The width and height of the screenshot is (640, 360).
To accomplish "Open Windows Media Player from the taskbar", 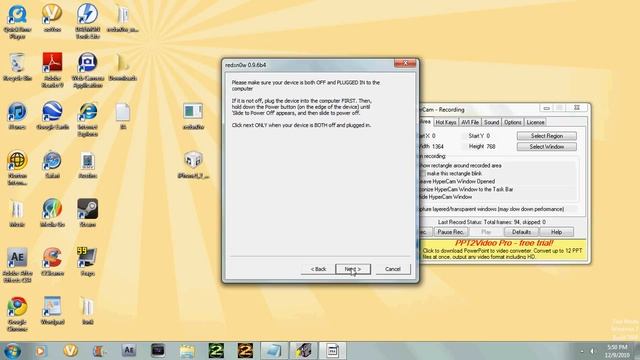I will 40,351.
